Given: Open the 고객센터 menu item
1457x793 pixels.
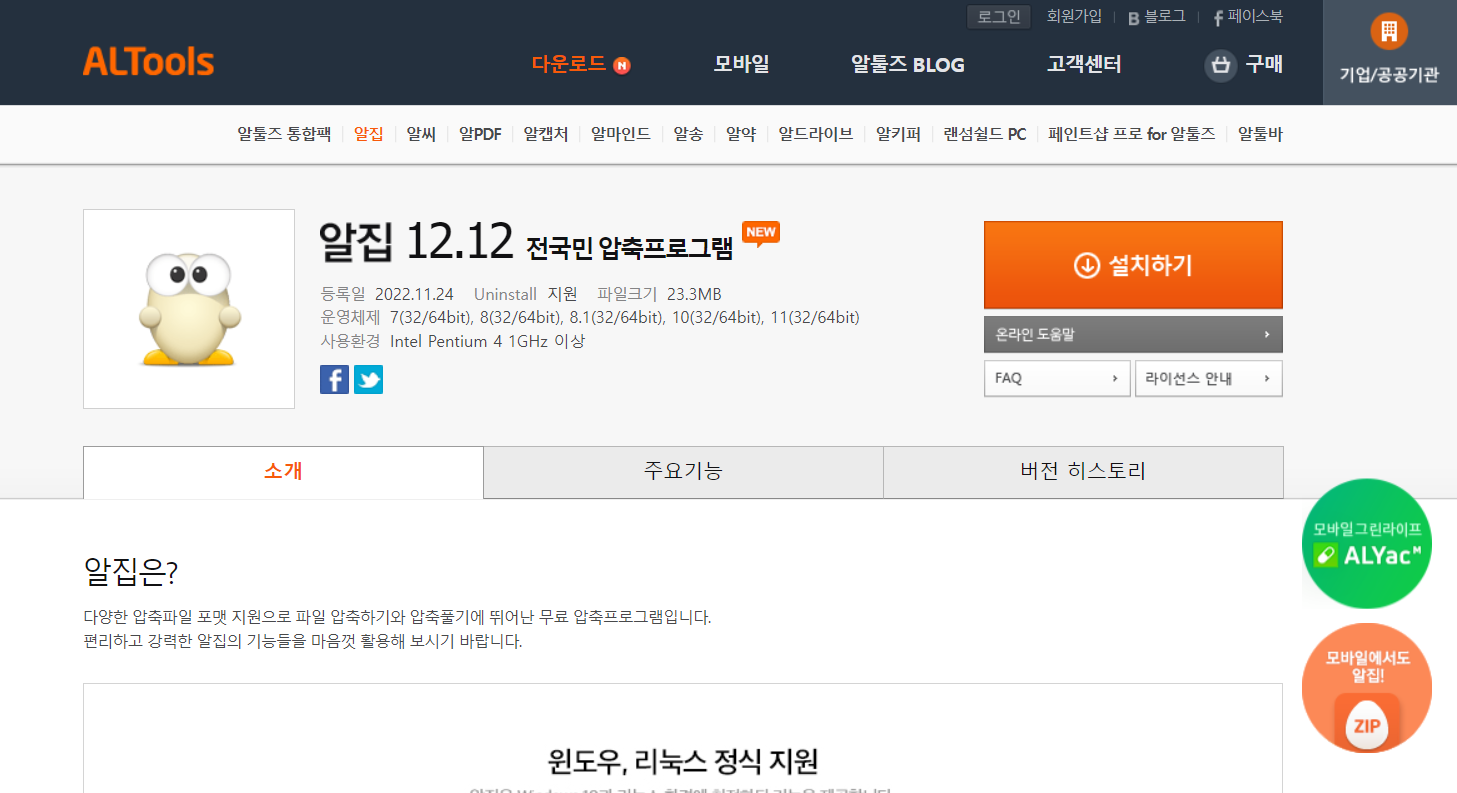Looking at the screenshot, I should [x=1084, y=65].
